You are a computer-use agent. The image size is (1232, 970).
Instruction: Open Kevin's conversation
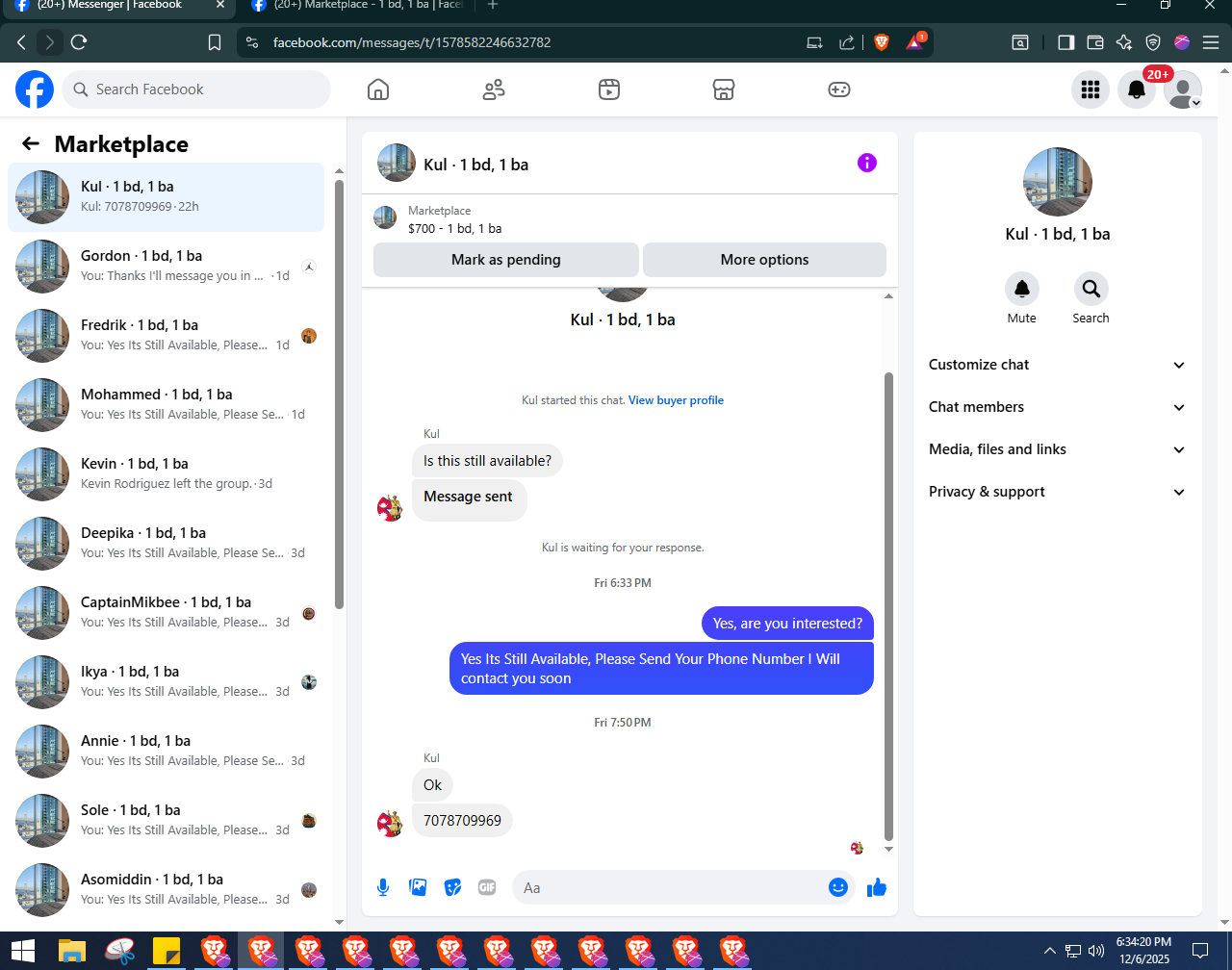[x=167, y=474]
